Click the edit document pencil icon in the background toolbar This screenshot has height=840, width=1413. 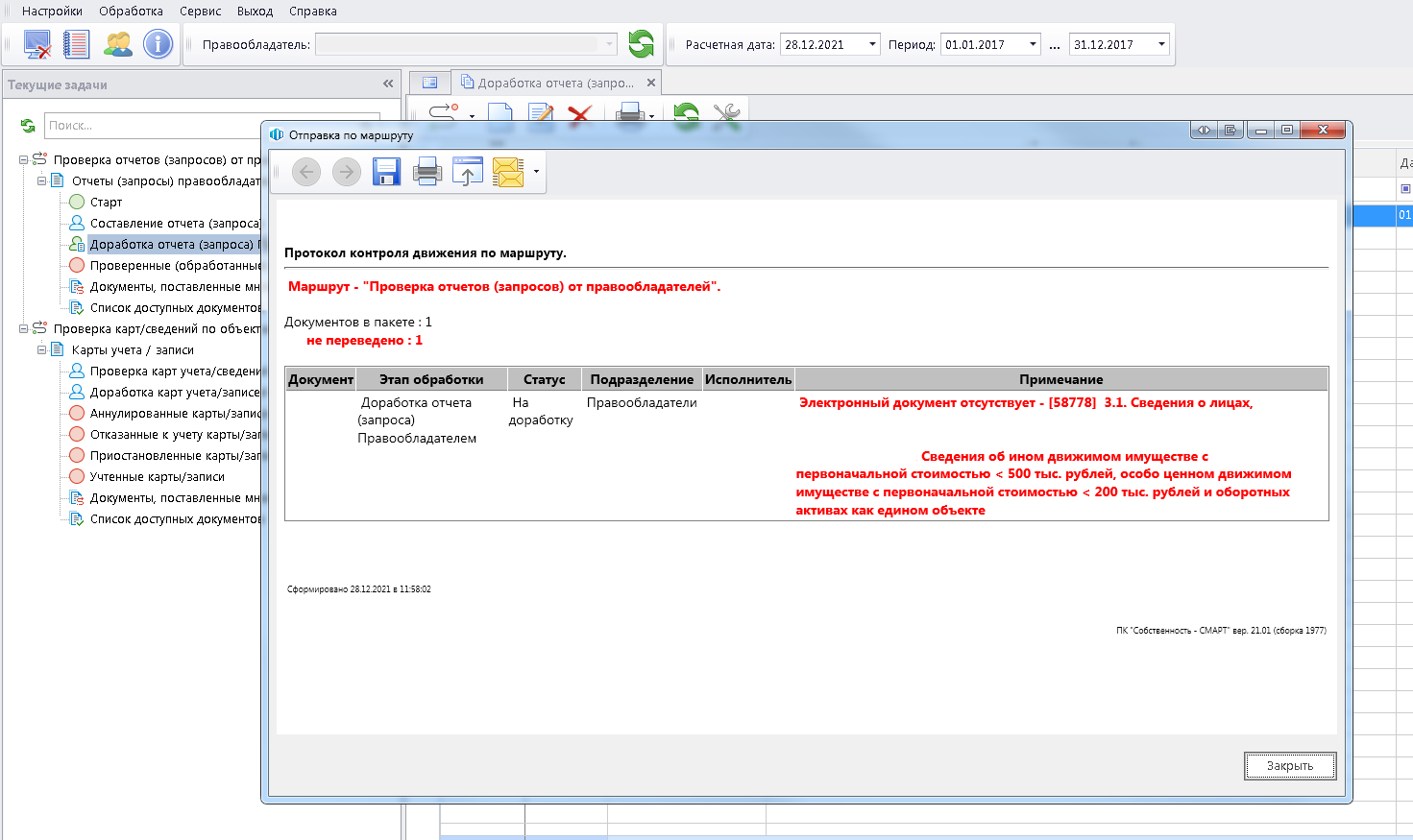click(x=540, y=114)
